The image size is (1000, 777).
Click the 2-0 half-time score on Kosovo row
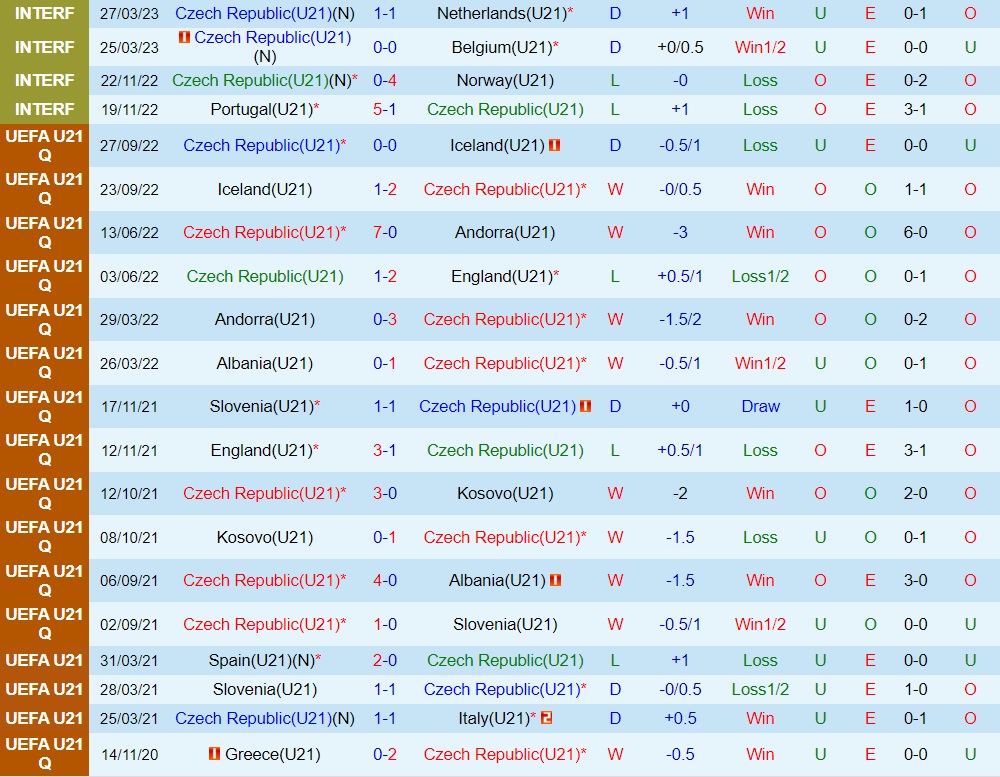click(x=915, y=493)
